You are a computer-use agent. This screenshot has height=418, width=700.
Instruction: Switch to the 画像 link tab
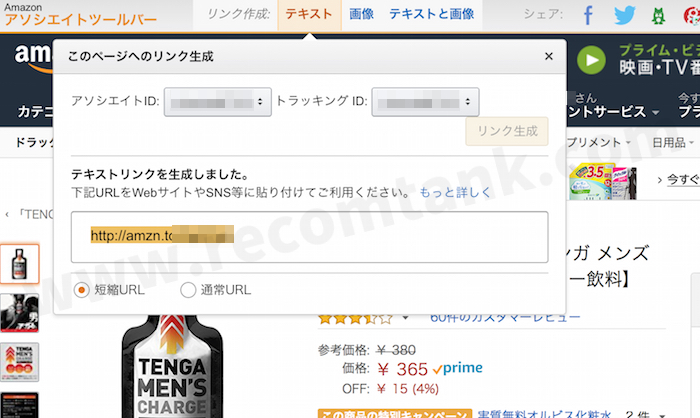(x=361, y=14)
